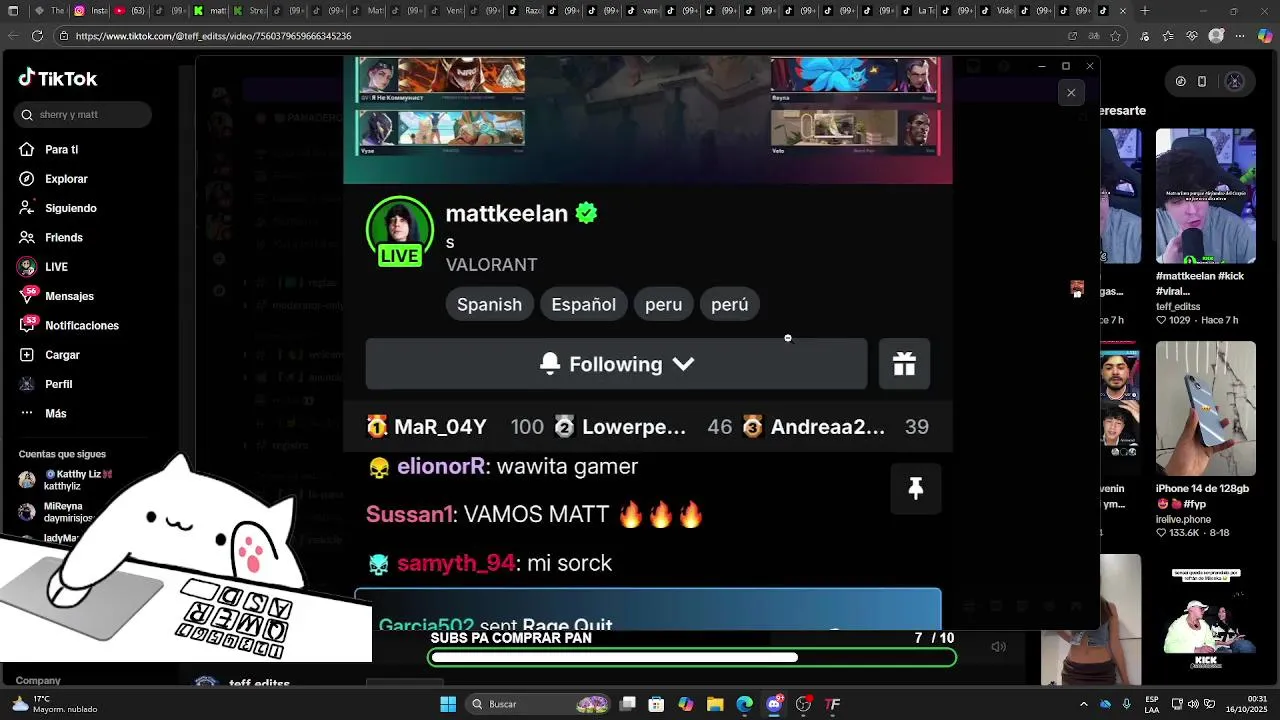Image resolution: width=1280 pixels, height=720 pixels.
Task: Open TikTok home logo
Action: (x=58, y=79)
